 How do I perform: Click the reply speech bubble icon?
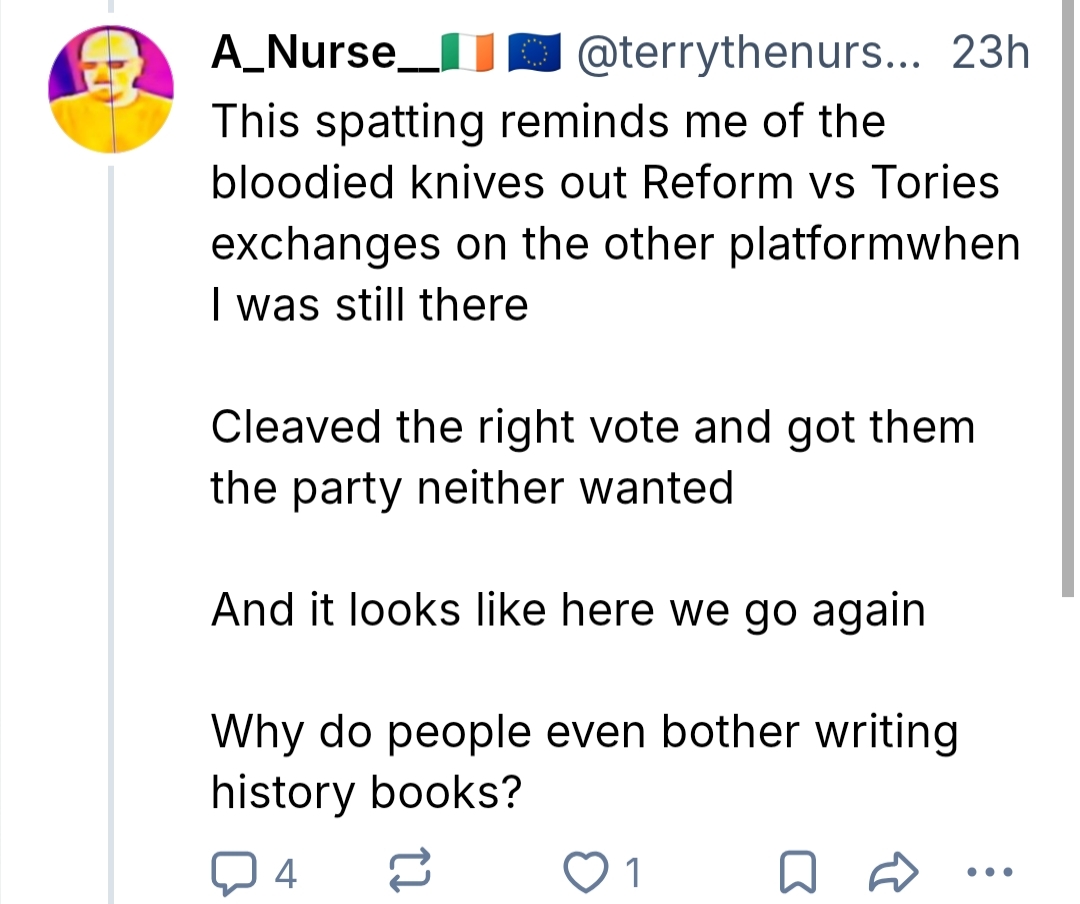233,873
